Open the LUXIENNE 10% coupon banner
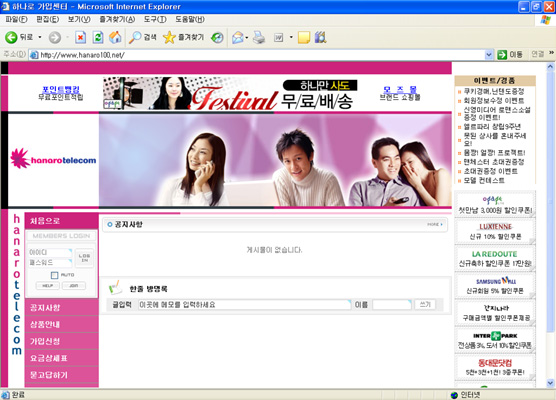This screenshot has height=400, width=556. 495,232
